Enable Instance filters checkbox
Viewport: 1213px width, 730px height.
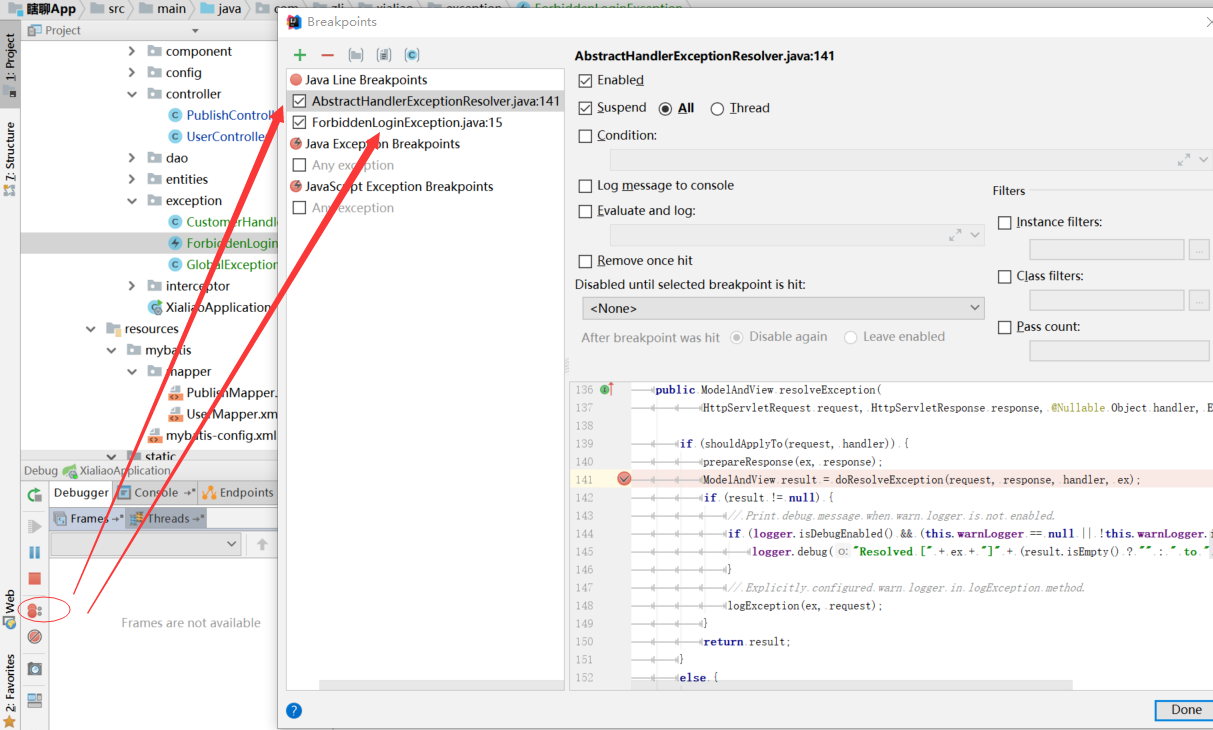pos(1005,223)
